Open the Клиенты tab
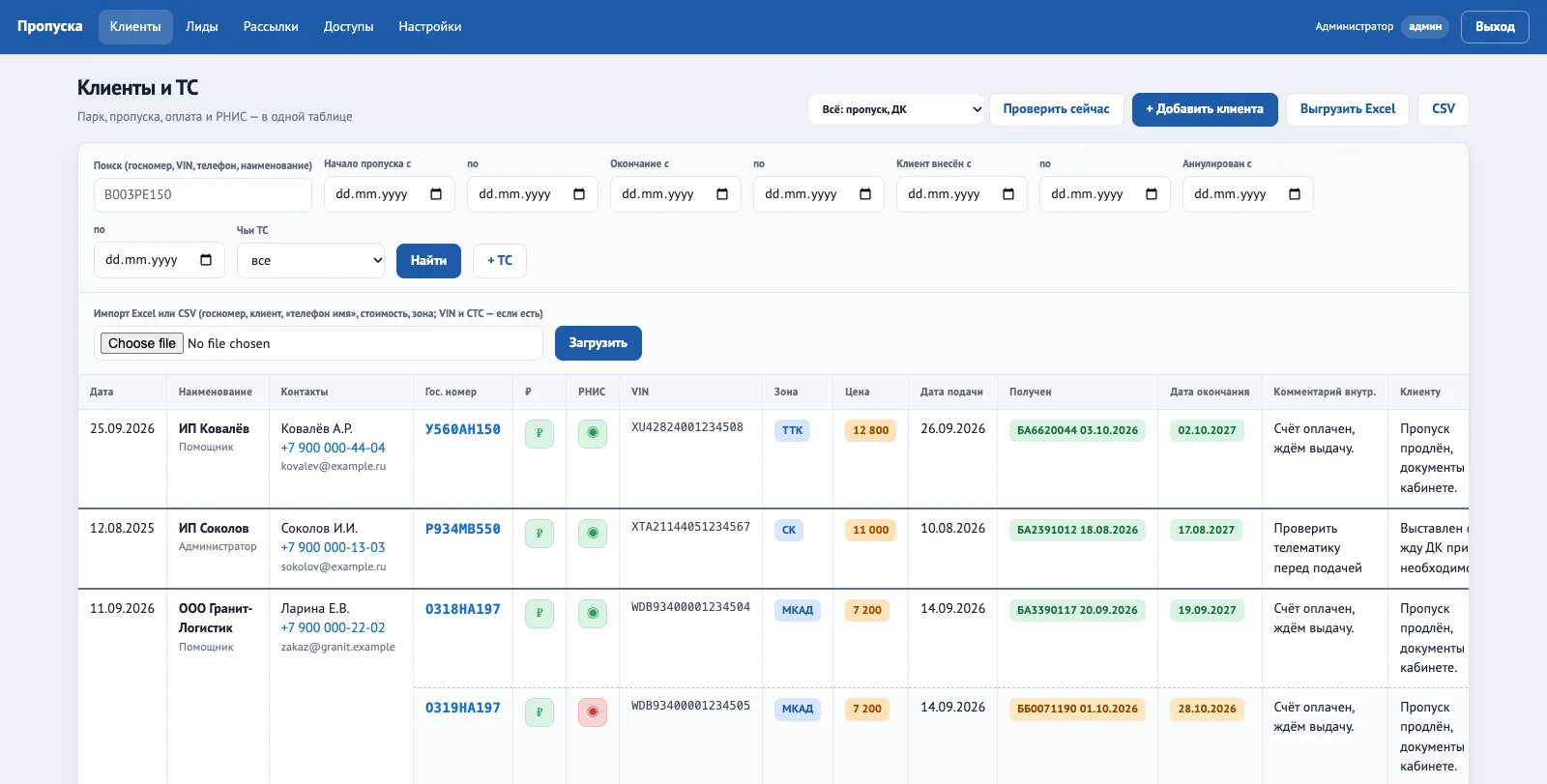This screenshot has height=784, width=1547. point(135,27)
